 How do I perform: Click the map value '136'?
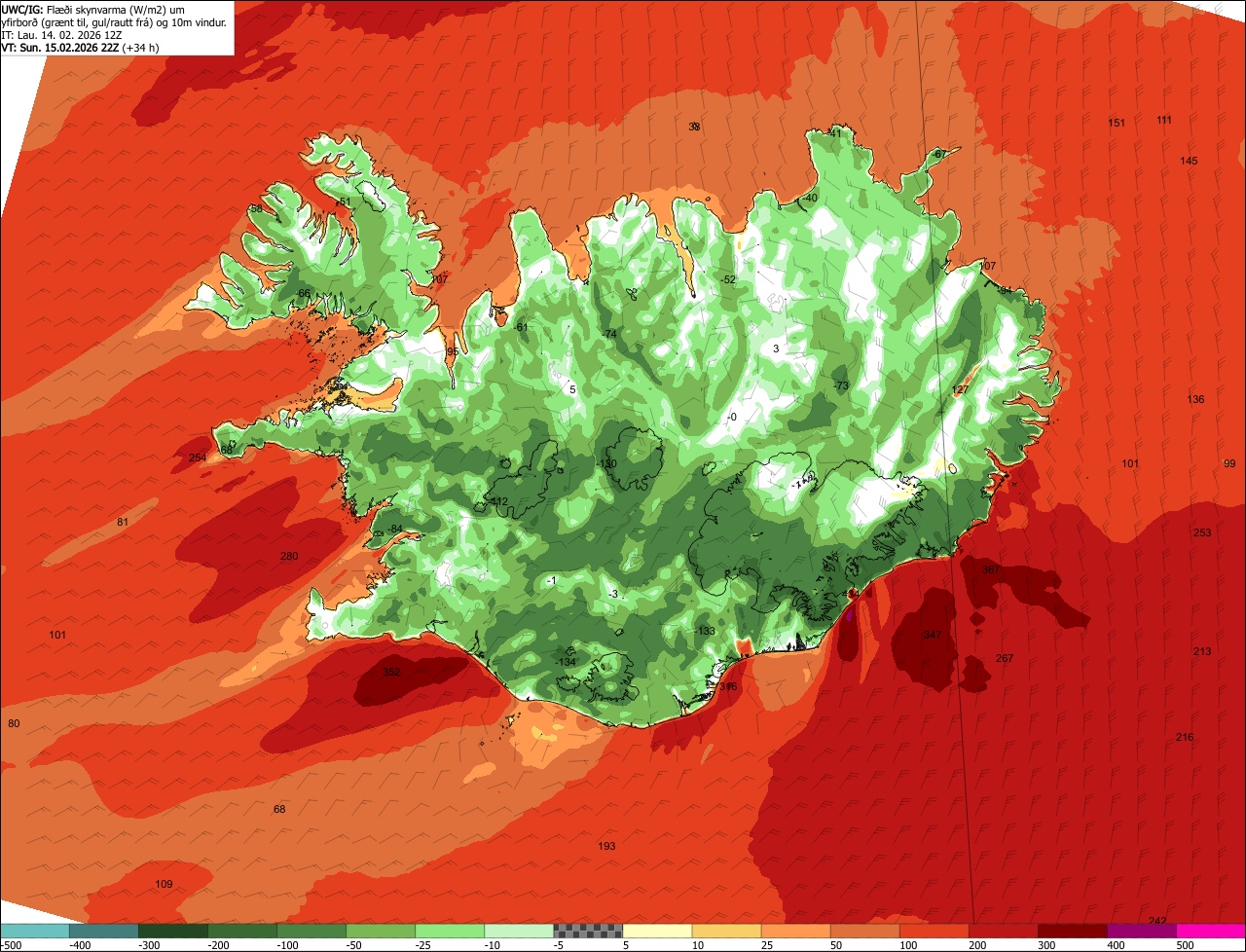pos(1195,399)
